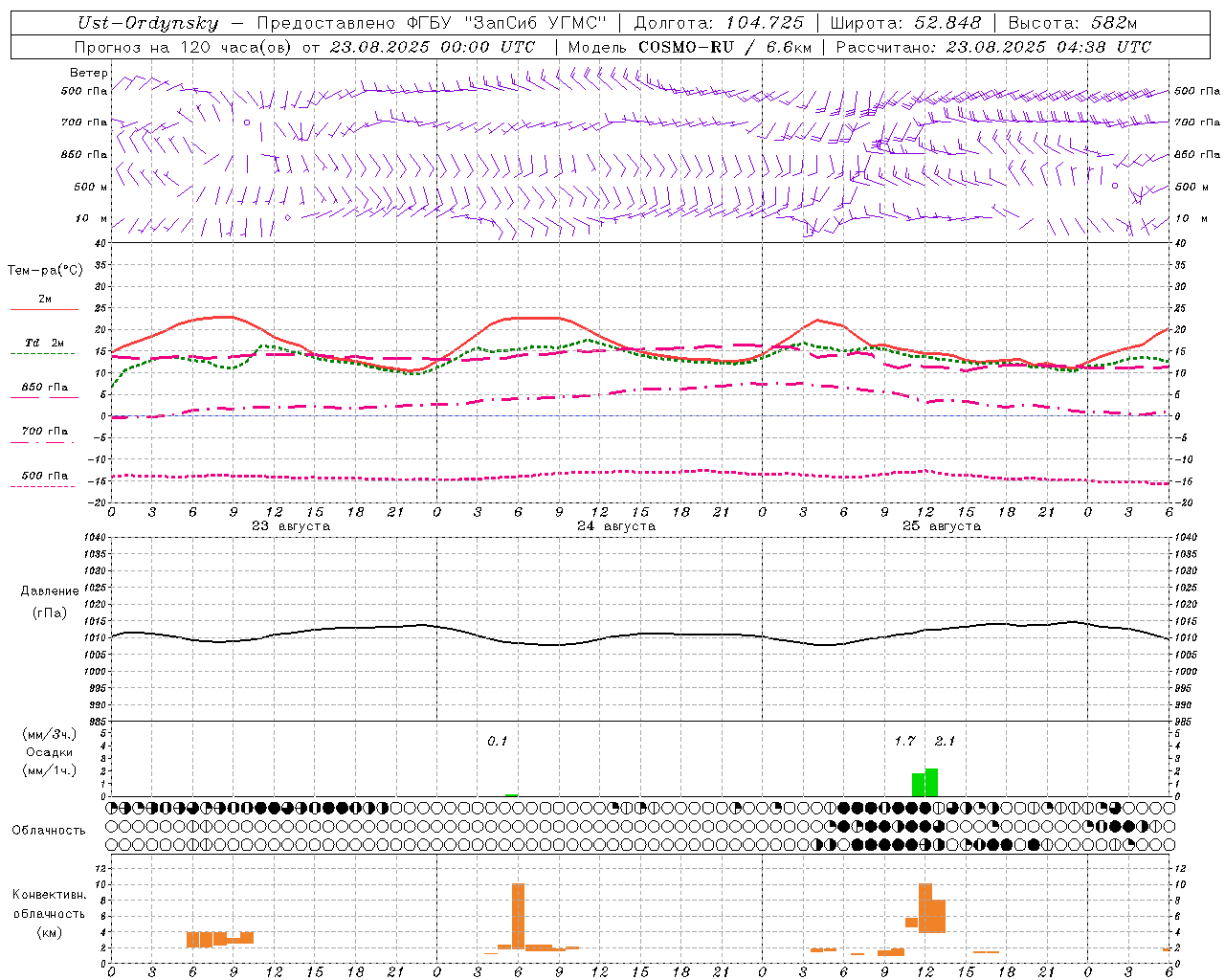Click the Тем-ра(°C) axis title
The image size is (1225, 980).
[x=45, y=271]
